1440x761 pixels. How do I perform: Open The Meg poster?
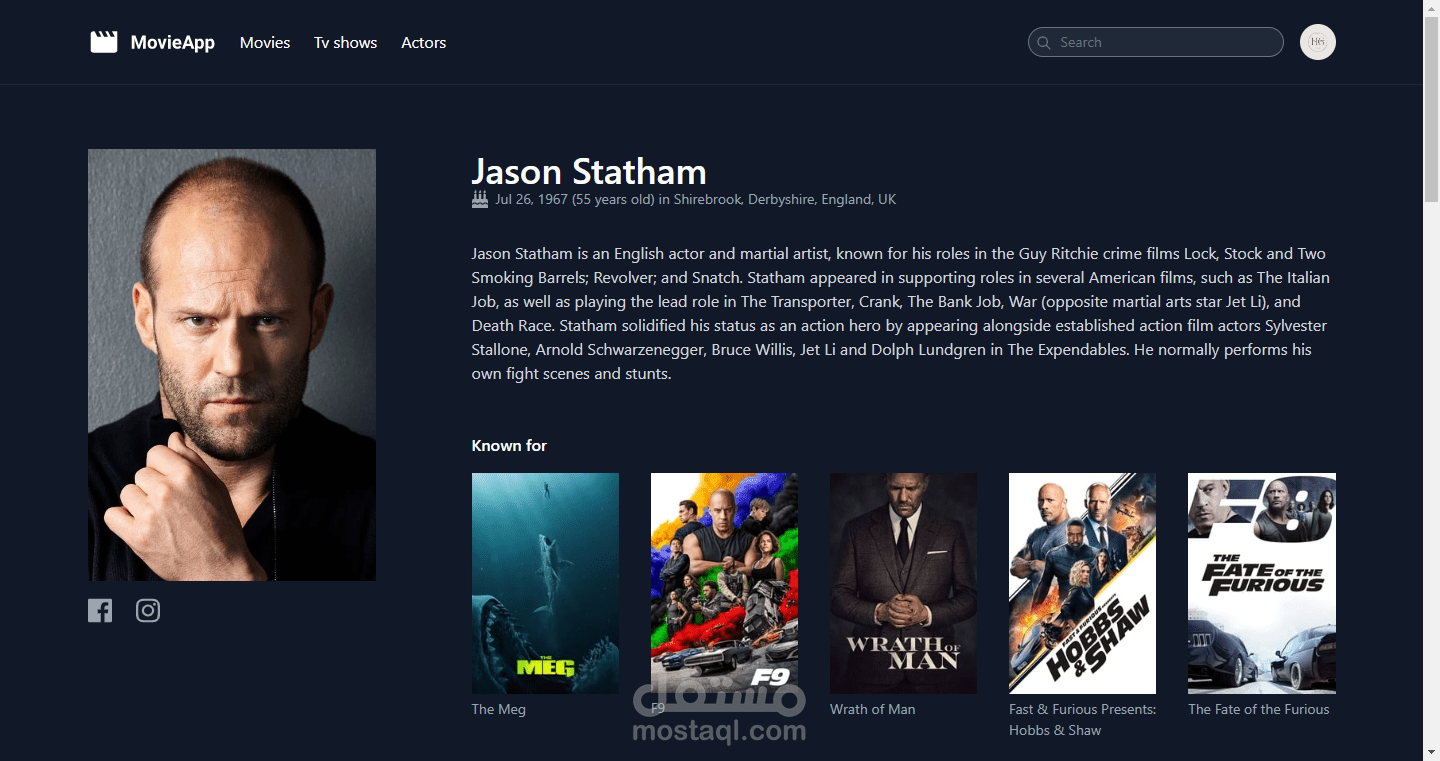tap(545, 583)
